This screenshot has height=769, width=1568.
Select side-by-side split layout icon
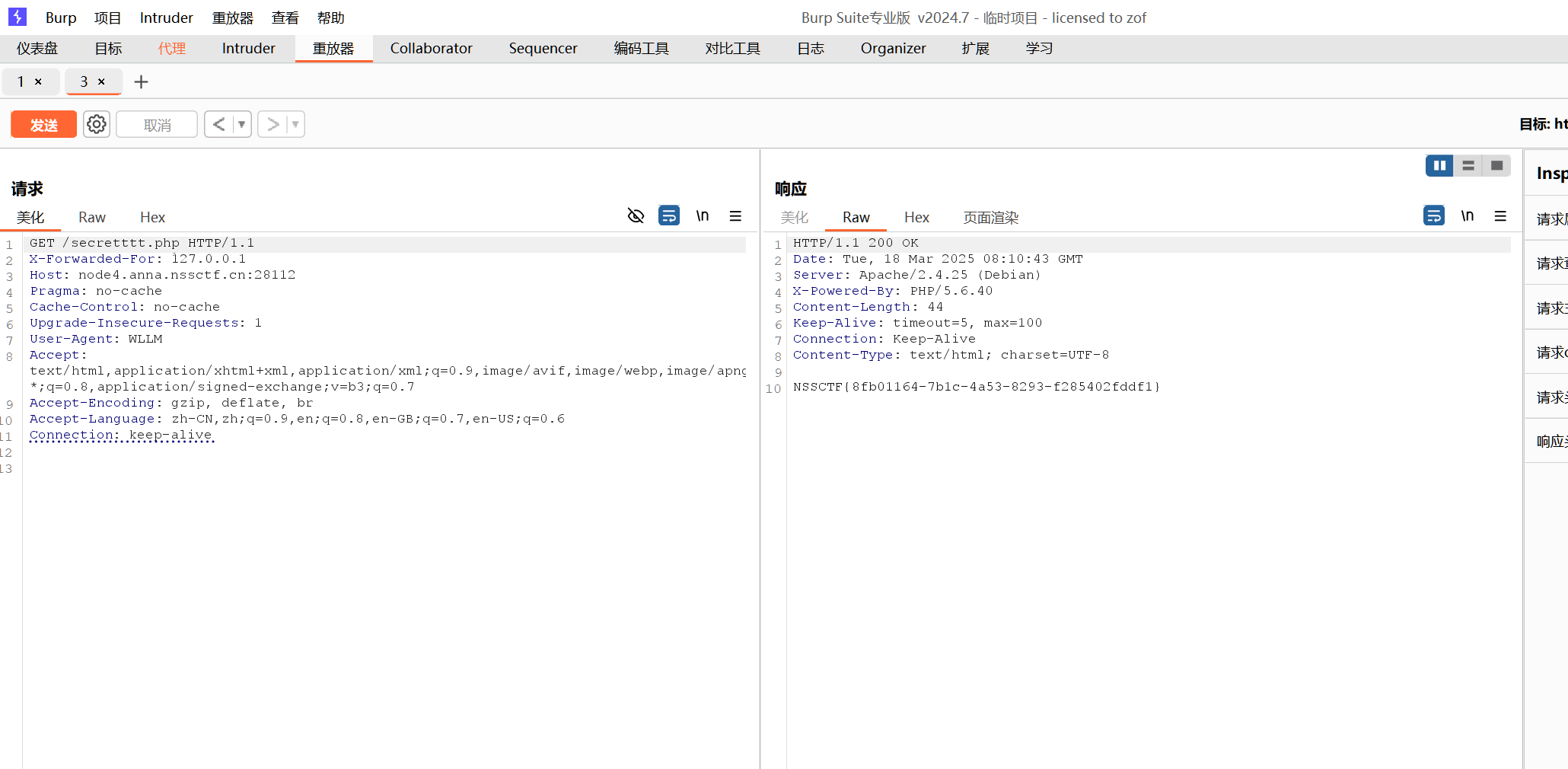(x=1439, y=165)
